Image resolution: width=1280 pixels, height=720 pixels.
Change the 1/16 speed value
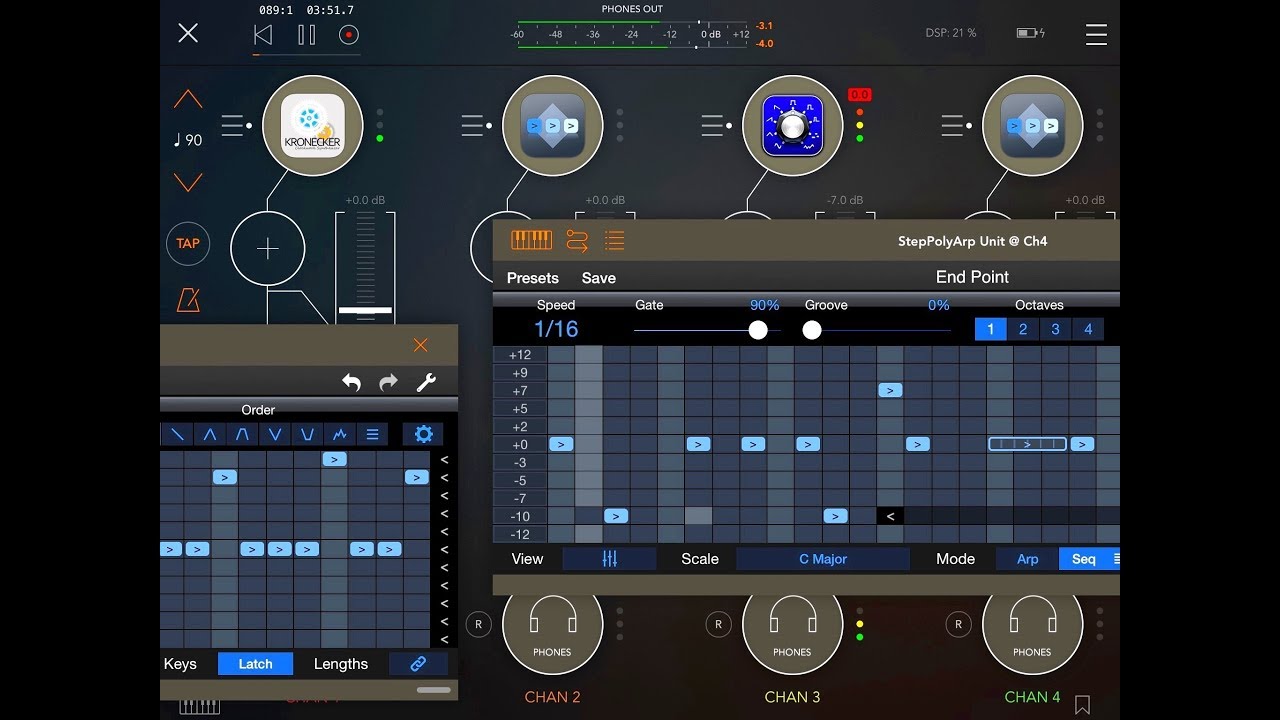click(556, 329)
